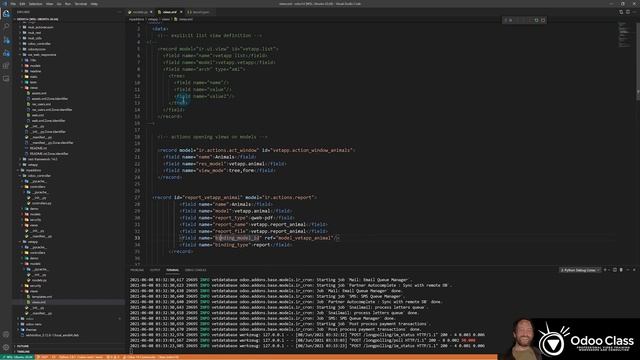The width and height of the screenshot is (640, 360).
Task: Maximize the bottom panel
Action: [x=628, y=270]
